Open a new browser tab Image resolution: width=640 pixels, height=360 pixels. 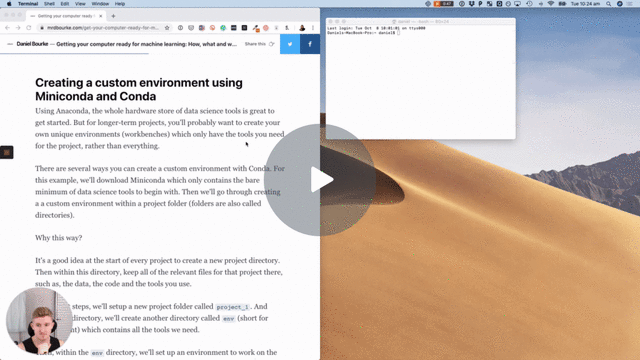coord(113,16)
